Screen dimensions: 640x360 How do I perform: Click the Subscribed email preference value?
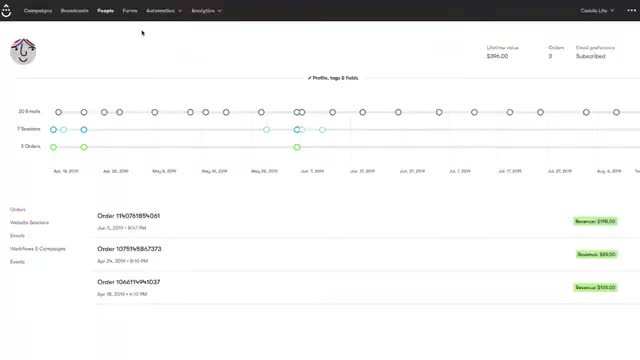591,56
